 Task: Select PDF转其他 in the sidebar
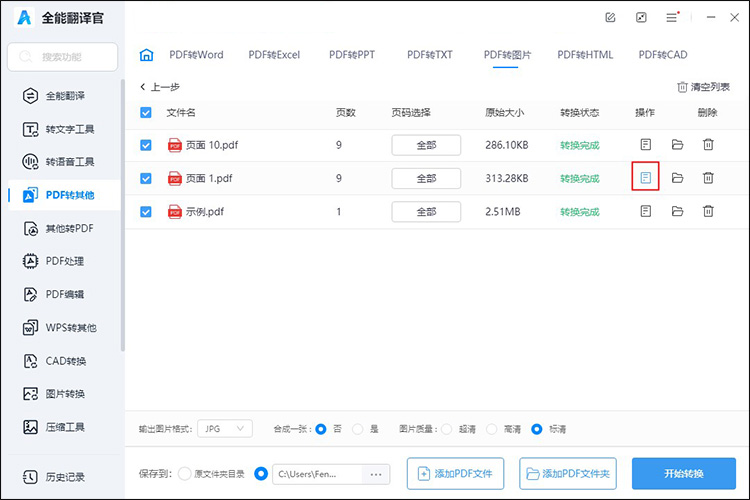62,195
